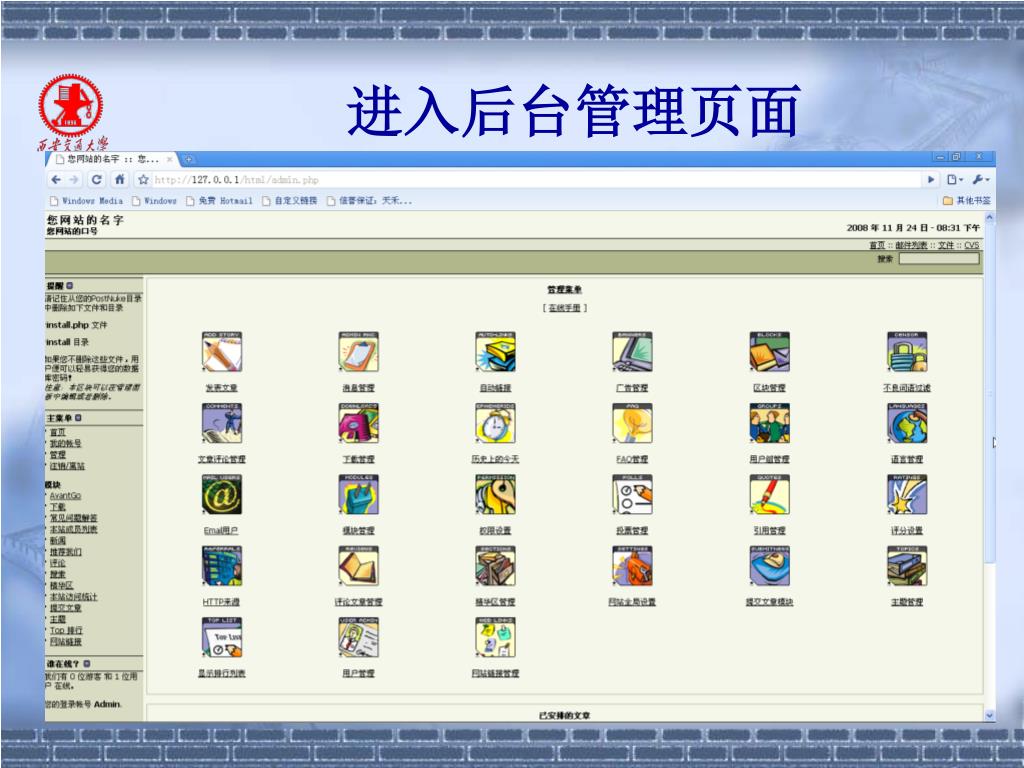Open the 主题管理 Topics icon

click(x=907, y=566)
